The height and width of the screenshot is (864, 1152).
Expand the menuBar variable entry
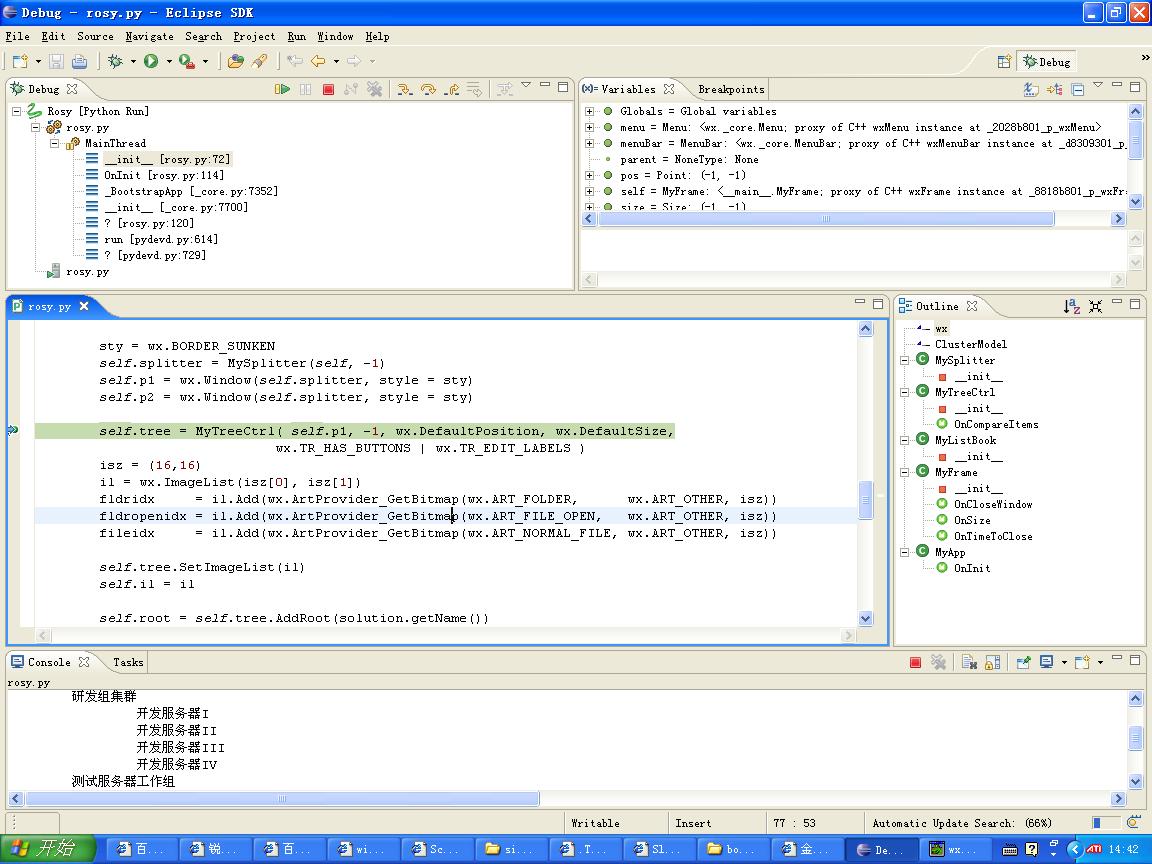pyautogui.click(x=589, y=144)
